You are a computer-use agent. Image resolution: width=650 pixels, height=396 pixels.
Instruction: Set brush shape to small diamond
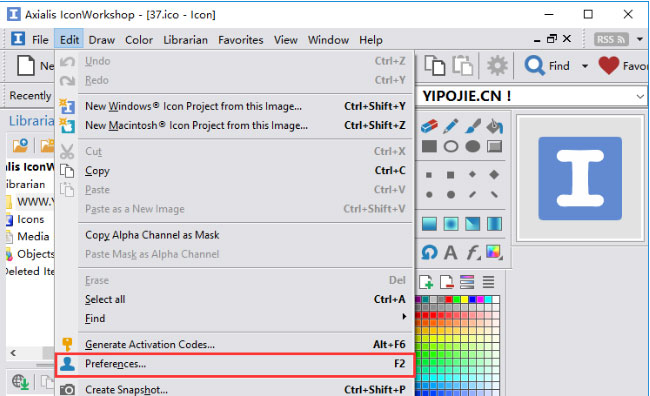pos(472,175)
